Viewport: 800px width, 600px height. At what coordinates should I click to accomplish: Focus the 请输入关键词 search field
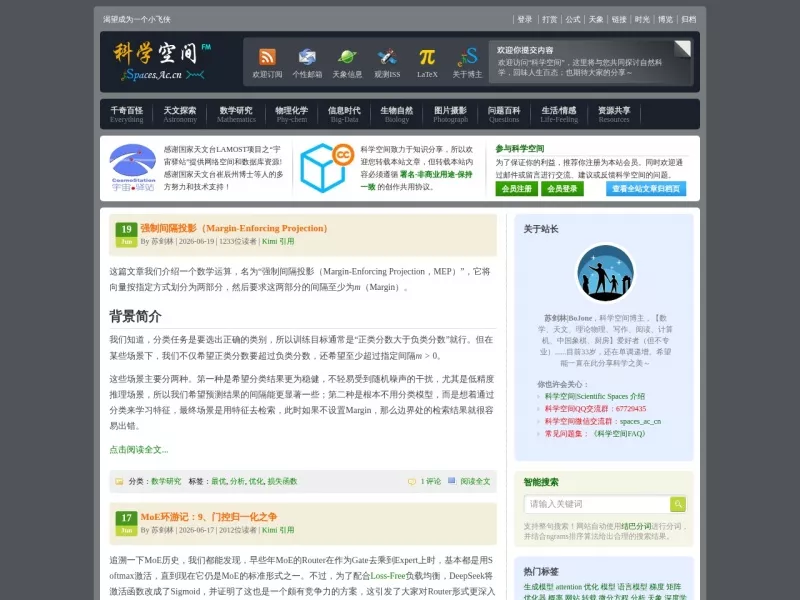coord(597,504)
